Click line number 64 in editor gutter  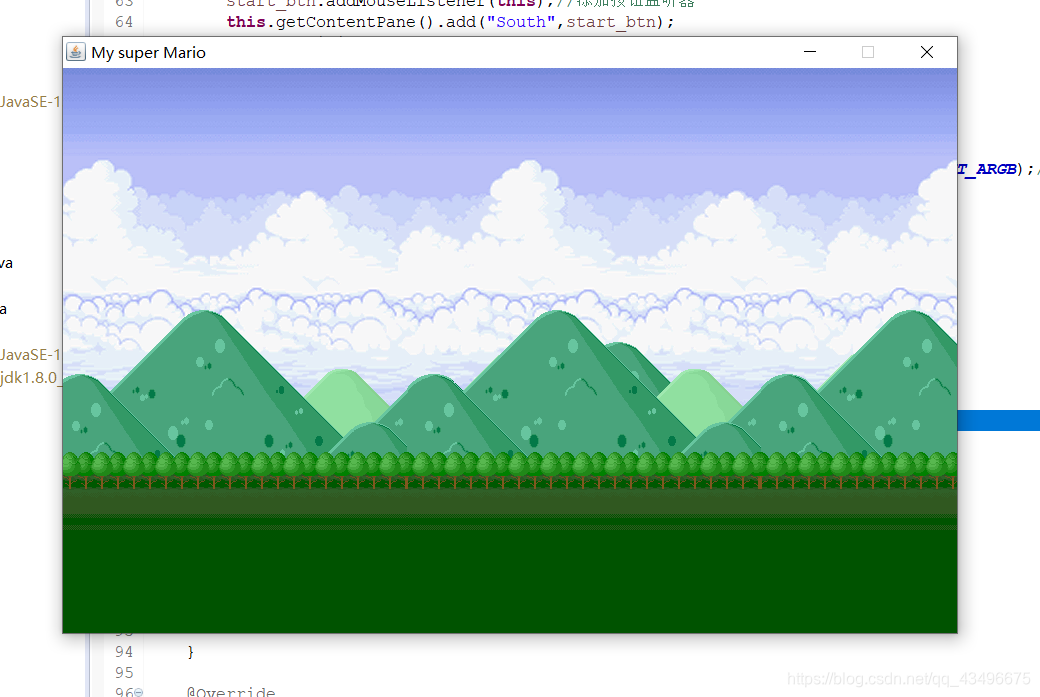124,22
